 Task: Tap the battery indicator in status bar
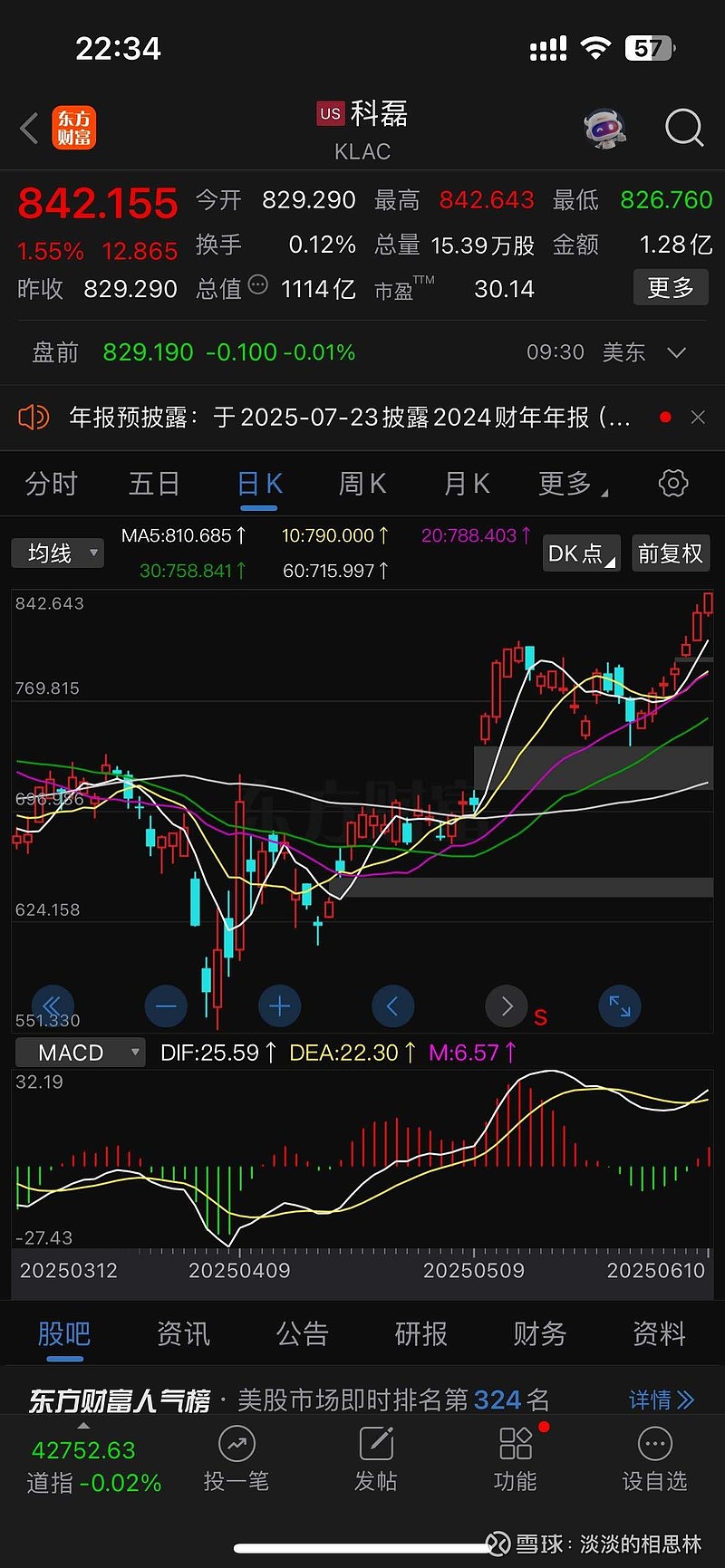(650, 48)
